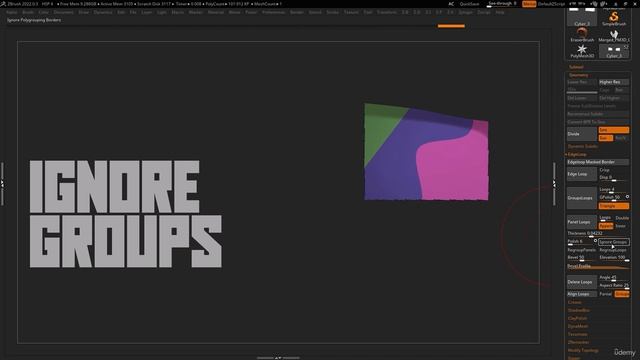Open the Render menu

[x=297, y=12]
